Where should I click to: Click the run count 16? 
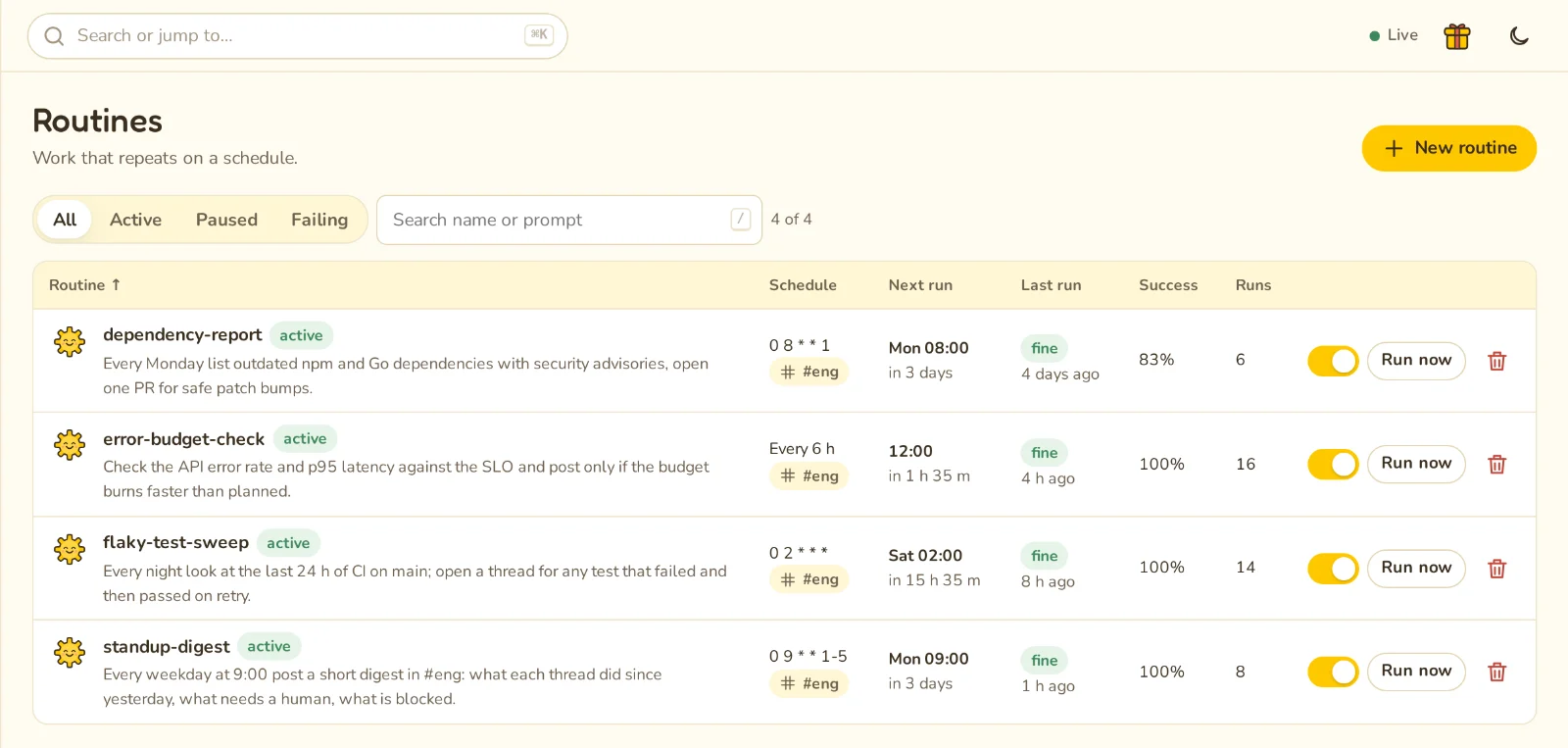tap(1246, 464)
